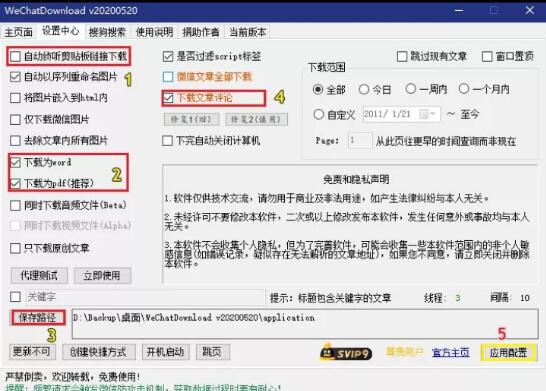
Task: Focus the Page number field
Action: (x=360, y=141)
